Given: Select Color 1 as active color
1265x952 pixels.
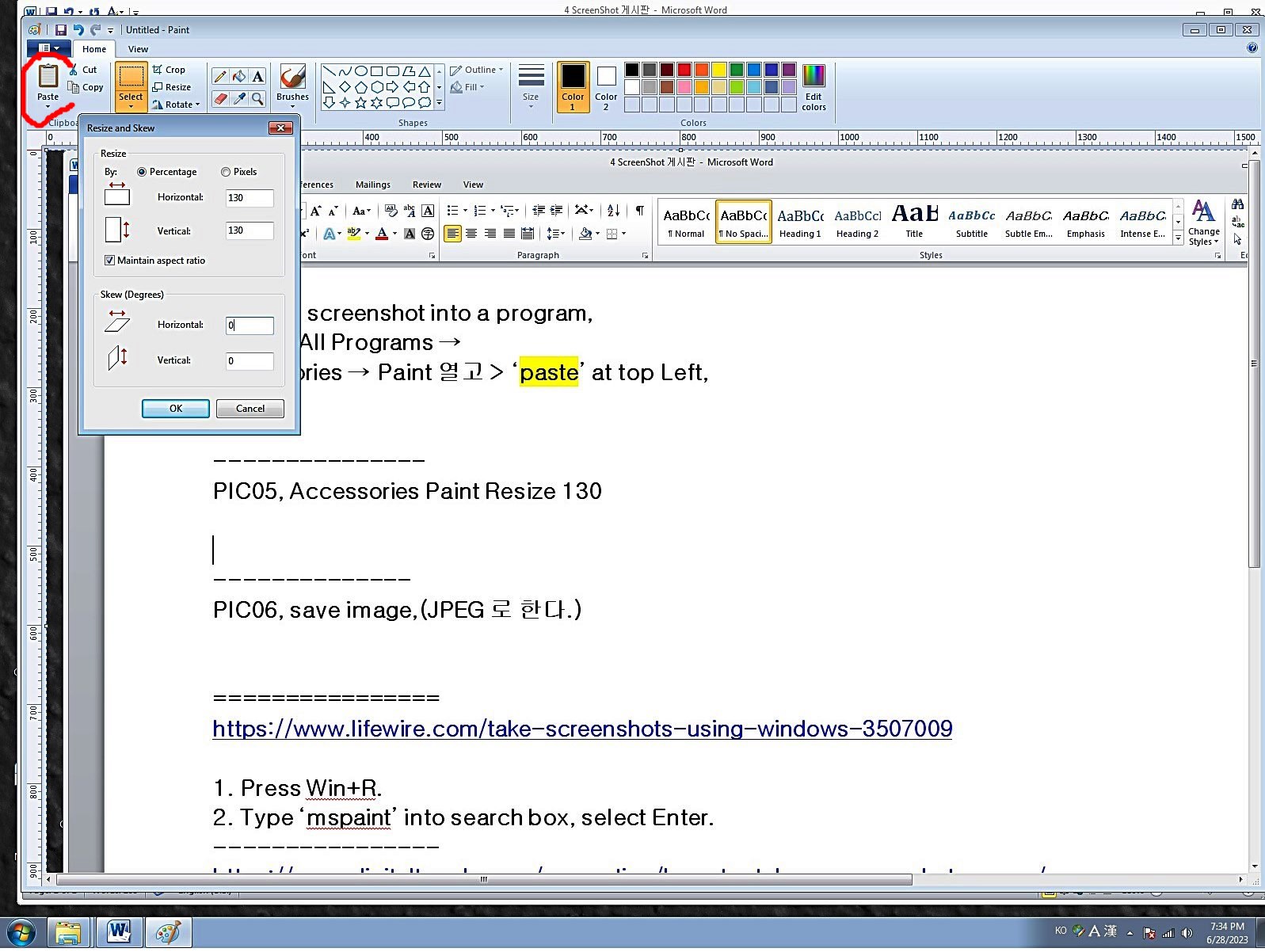Looking at the screenshot, I should point(573,87).
